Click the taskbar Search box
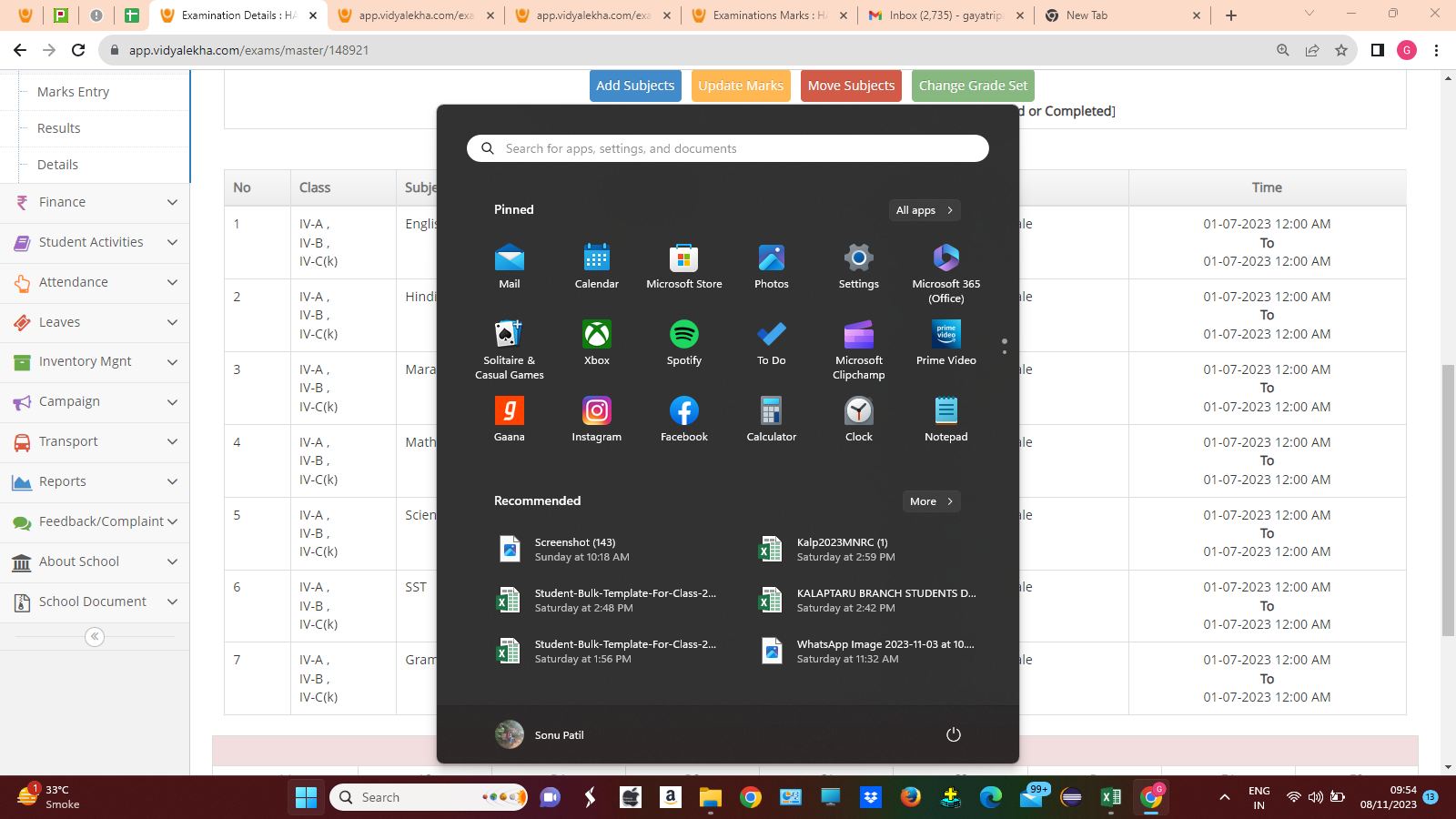1456x819 pixels. [x=429, y=797]
